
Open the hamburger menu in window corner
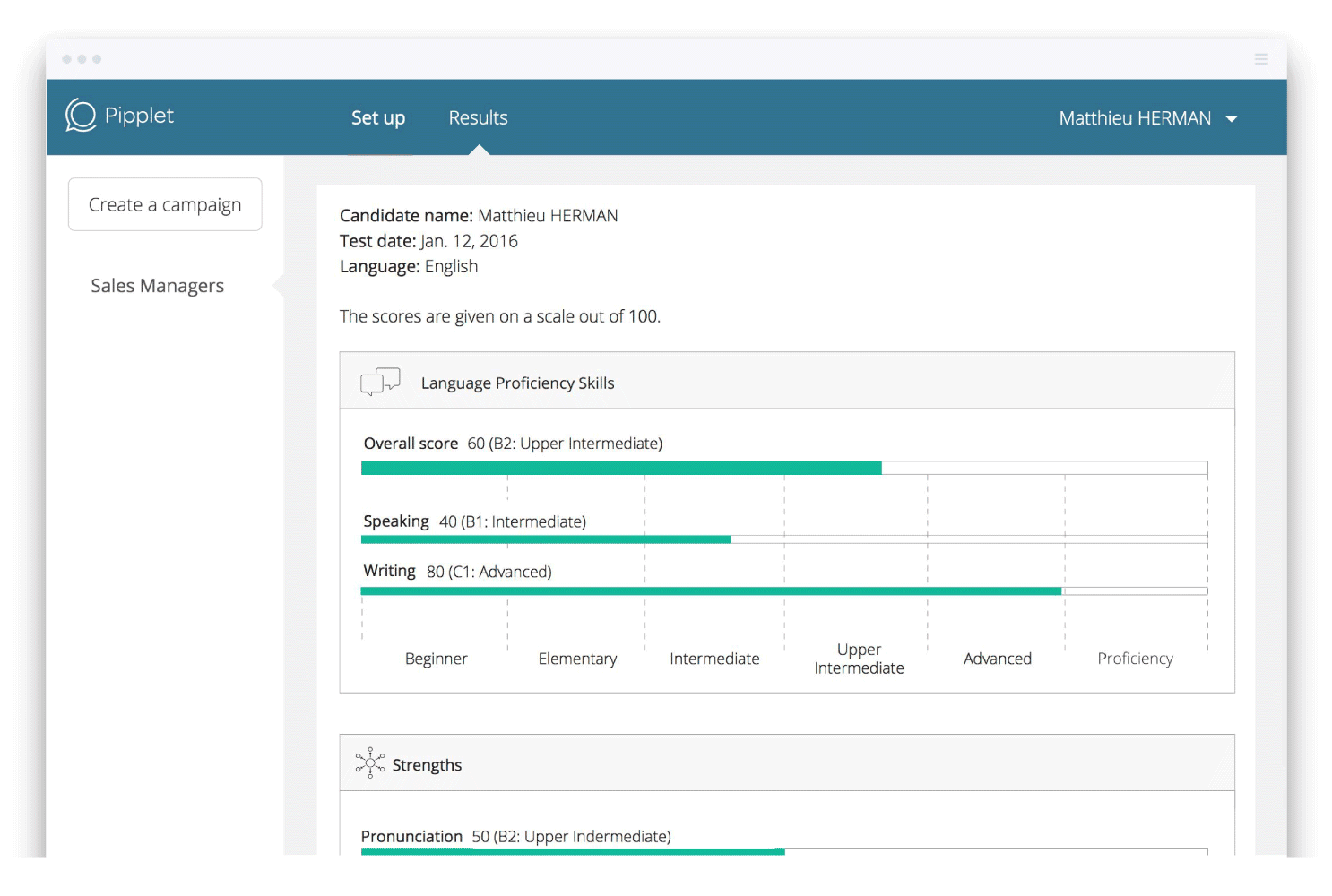(1261, 59)
